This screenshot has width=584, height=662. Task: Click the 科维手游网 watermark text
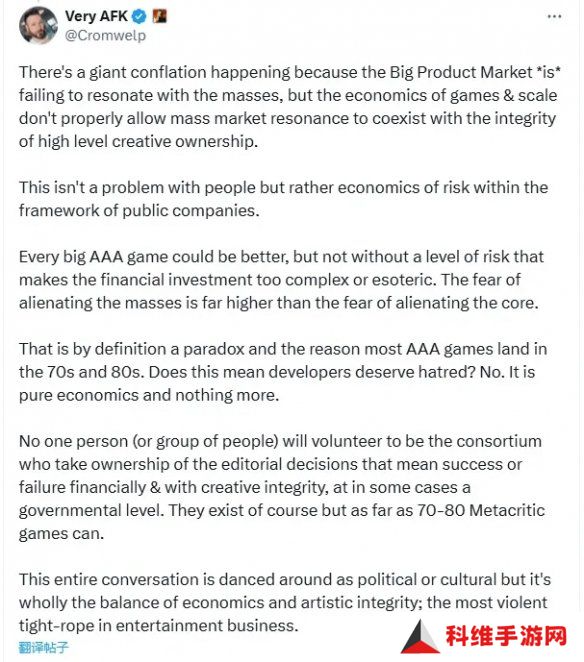506,636
